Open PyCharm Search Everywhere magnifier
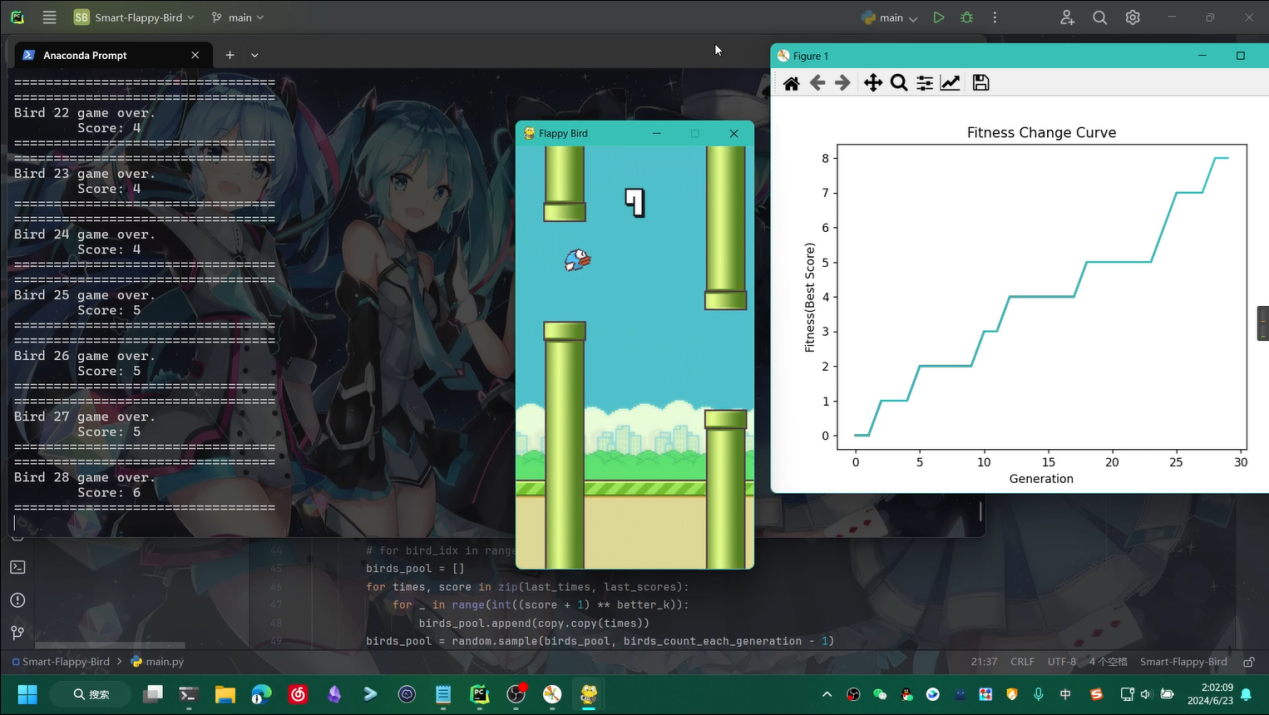Viewport: 1269px width, 715px height. (1100, 17)
